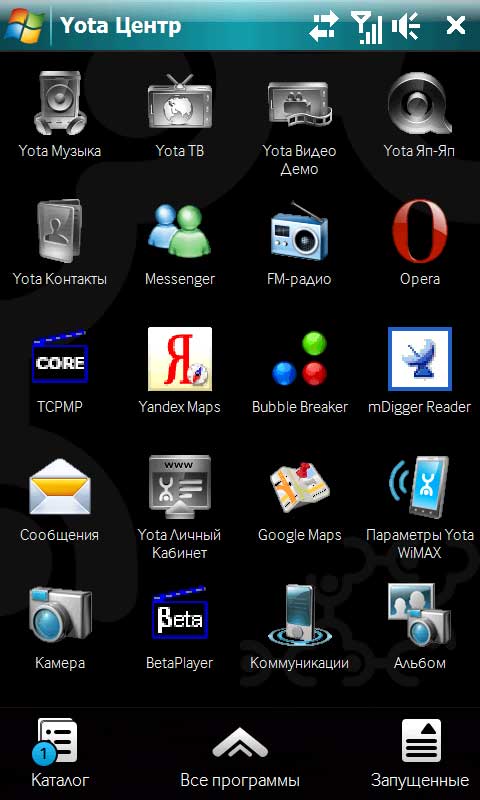Viewport: 480px width, 800px height.
Task: Open Windows Start flag menu
Action: pyautogui.click(x=23, y=25)
